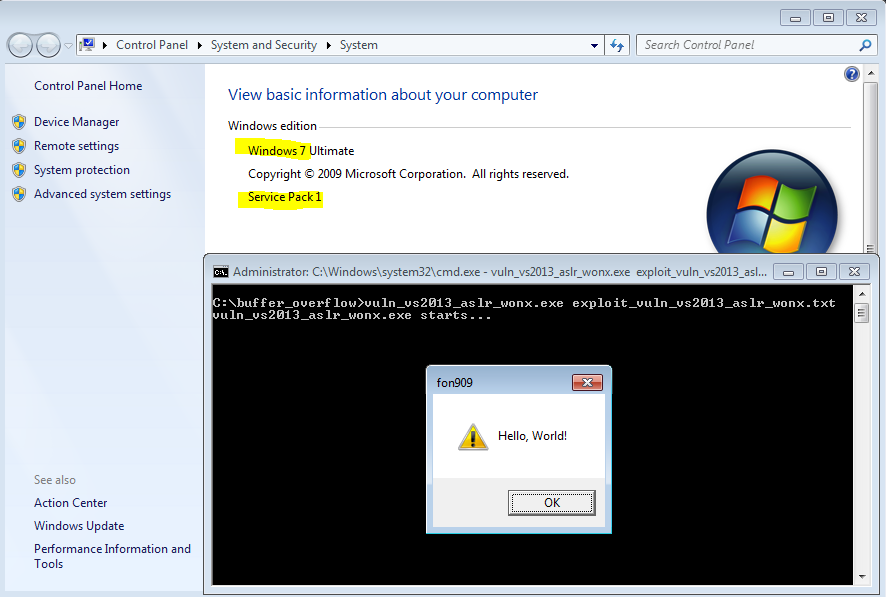Screen dimensions: 886x597
Task: Open Device Manager link
Action: 76,122
